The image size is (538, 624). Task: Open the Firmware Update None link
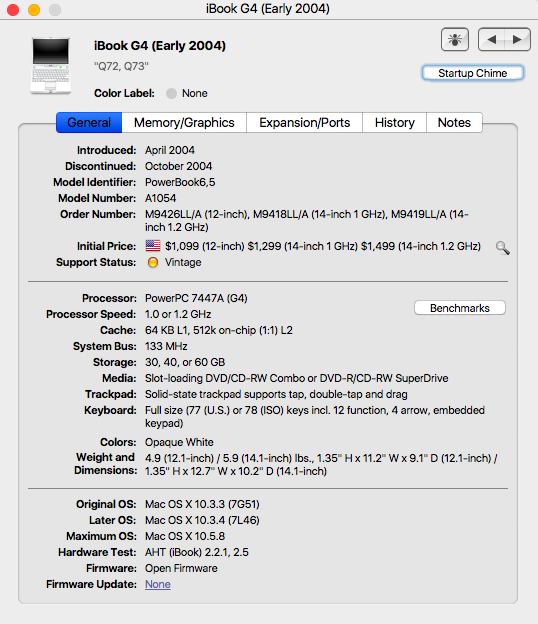tap(158, 584)
